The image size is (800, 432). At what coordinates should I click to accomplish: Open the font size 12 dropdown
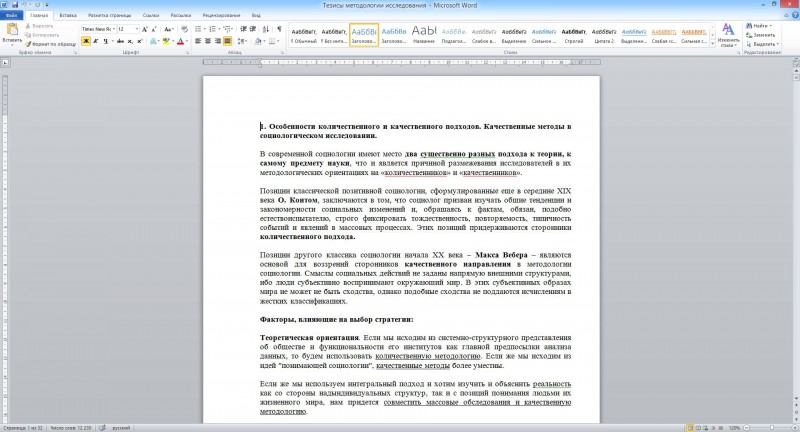pyautogui.click(x=136, y=29)
